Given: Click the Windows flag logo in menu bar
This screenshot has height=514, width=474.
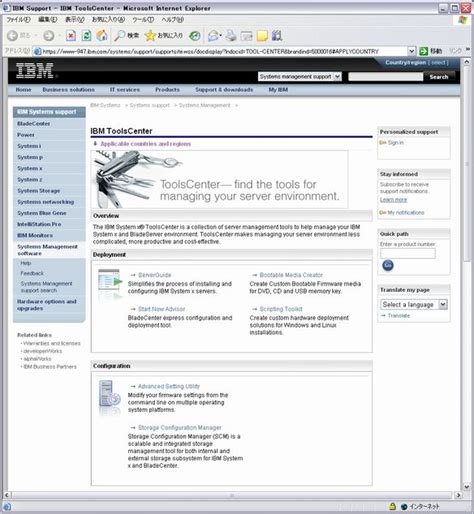Looking at the screenshot, I should point(463,20).
